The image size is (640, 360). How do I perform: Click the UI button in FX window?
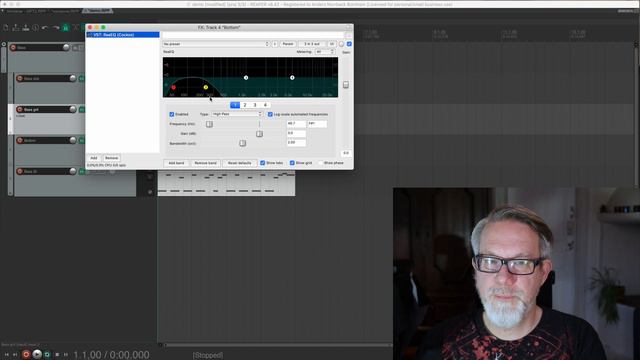click(332, 44)
